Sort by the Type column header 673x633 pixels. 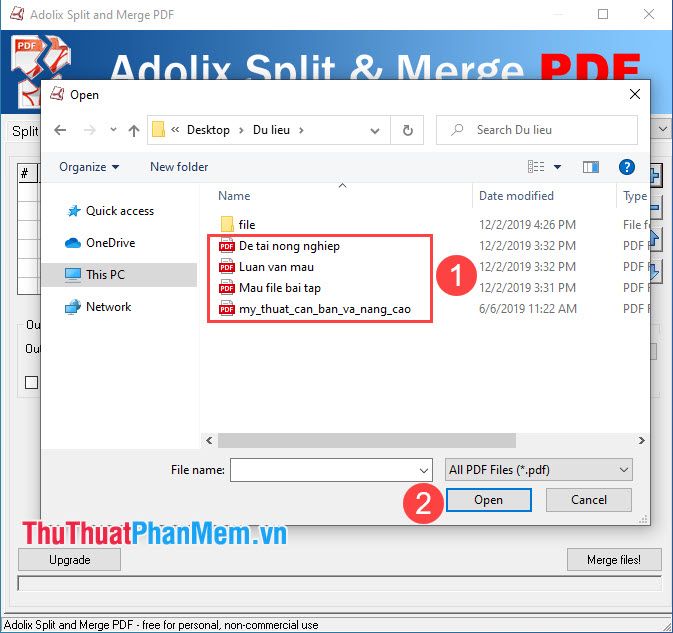635,196
